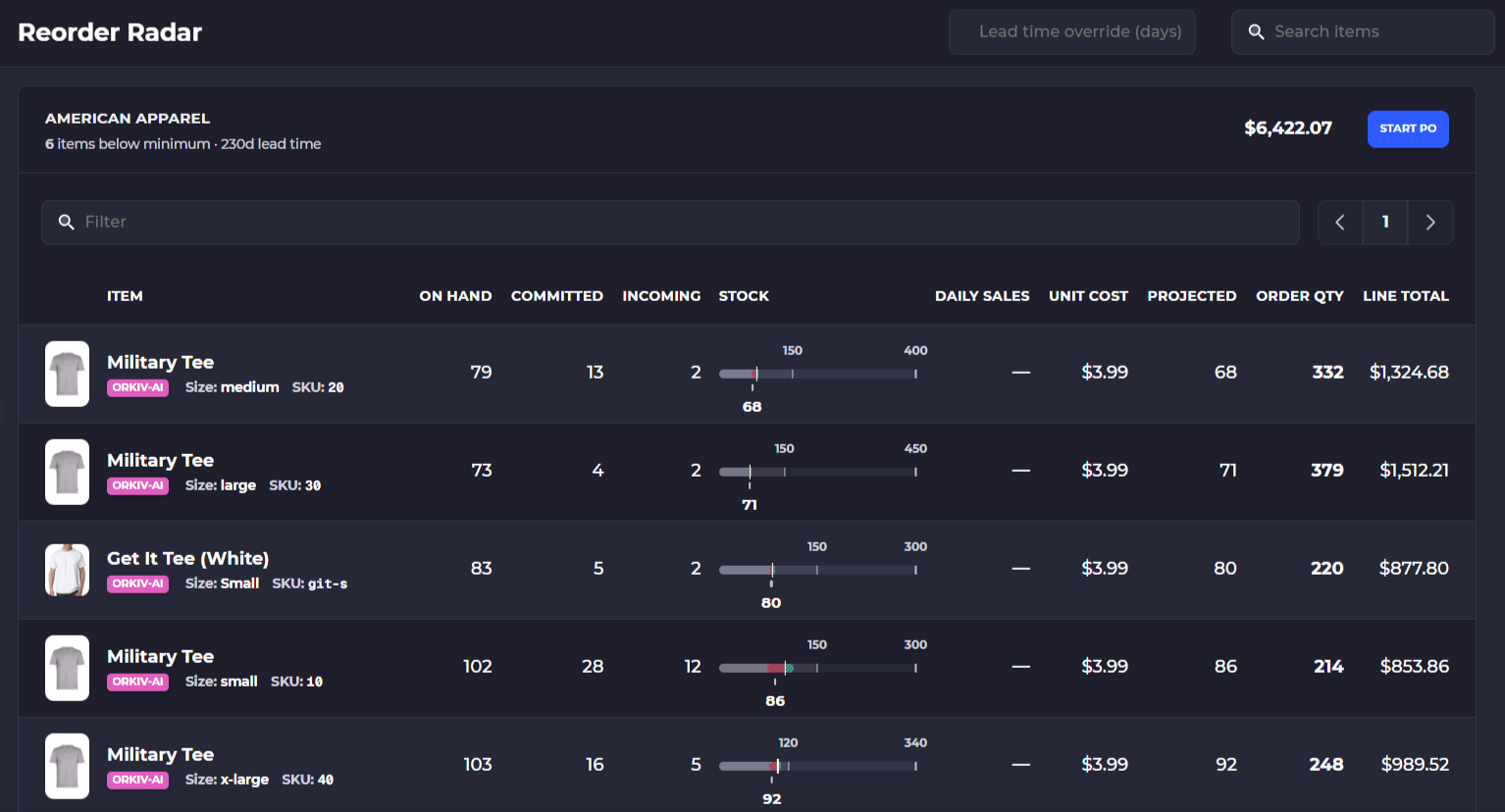1505x812 pixels.
Task: Click the Reorder Radar title
Action: pos(110,32)
